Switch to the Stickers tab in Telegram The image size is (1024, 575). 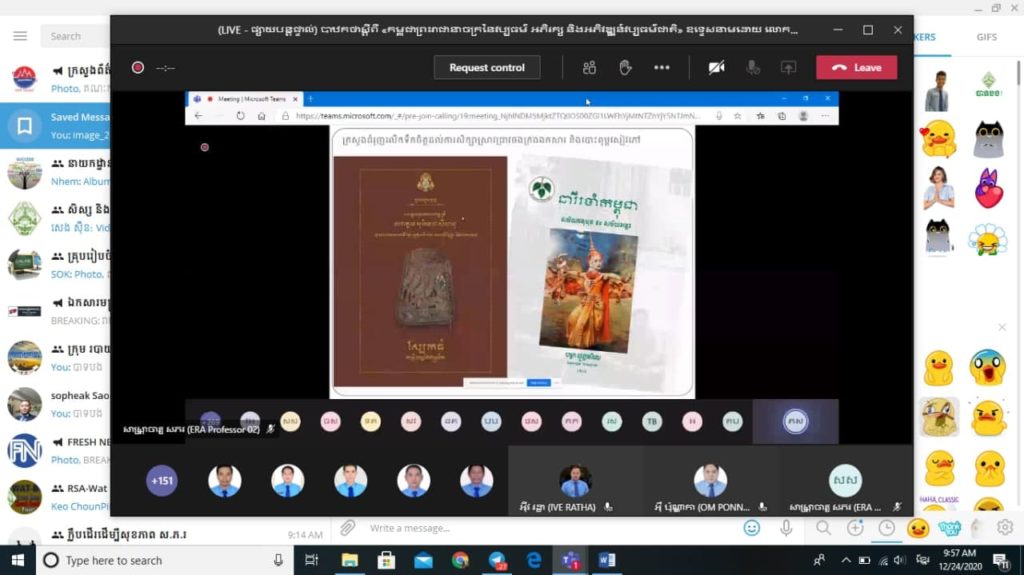pyautogui.click(x=926, y=37)
